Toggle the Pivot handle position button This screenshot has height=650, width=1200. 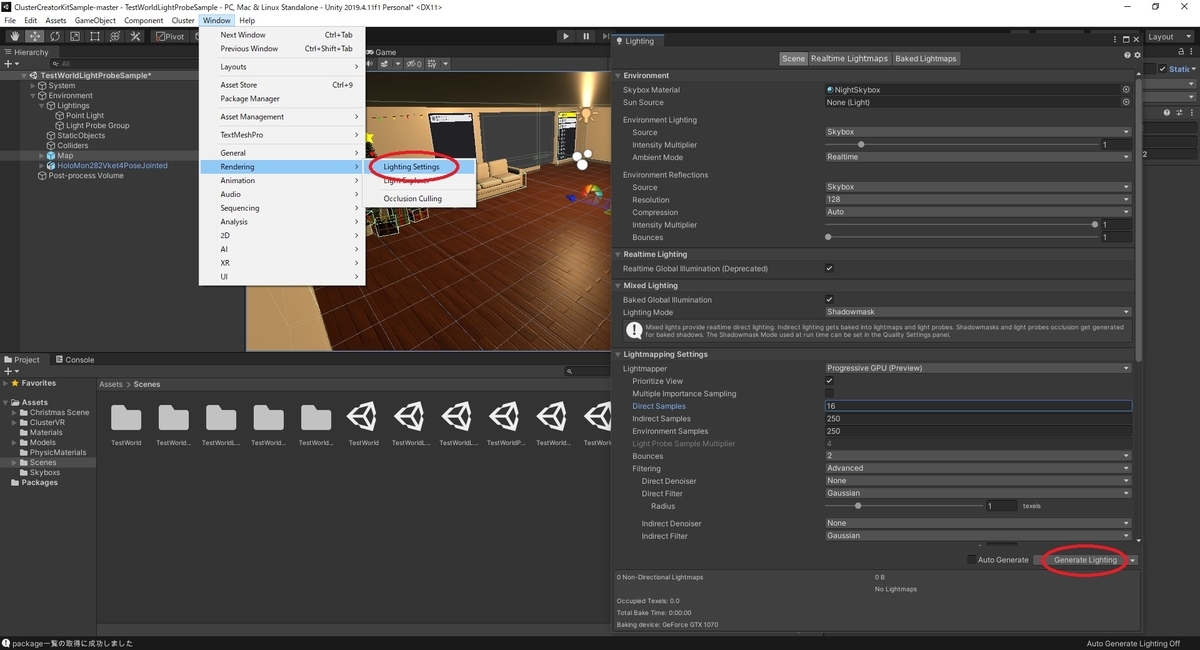point(171,36)
